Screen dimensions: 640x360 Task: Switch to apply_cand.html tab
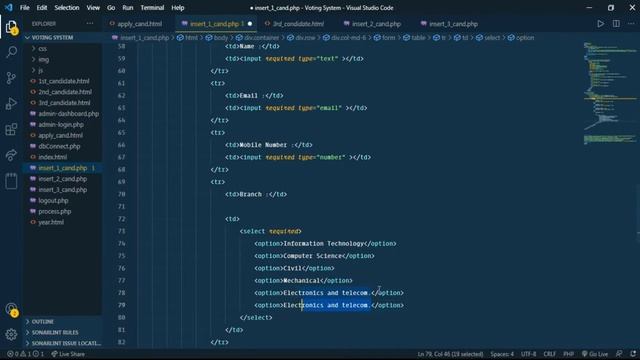(139, 24)
